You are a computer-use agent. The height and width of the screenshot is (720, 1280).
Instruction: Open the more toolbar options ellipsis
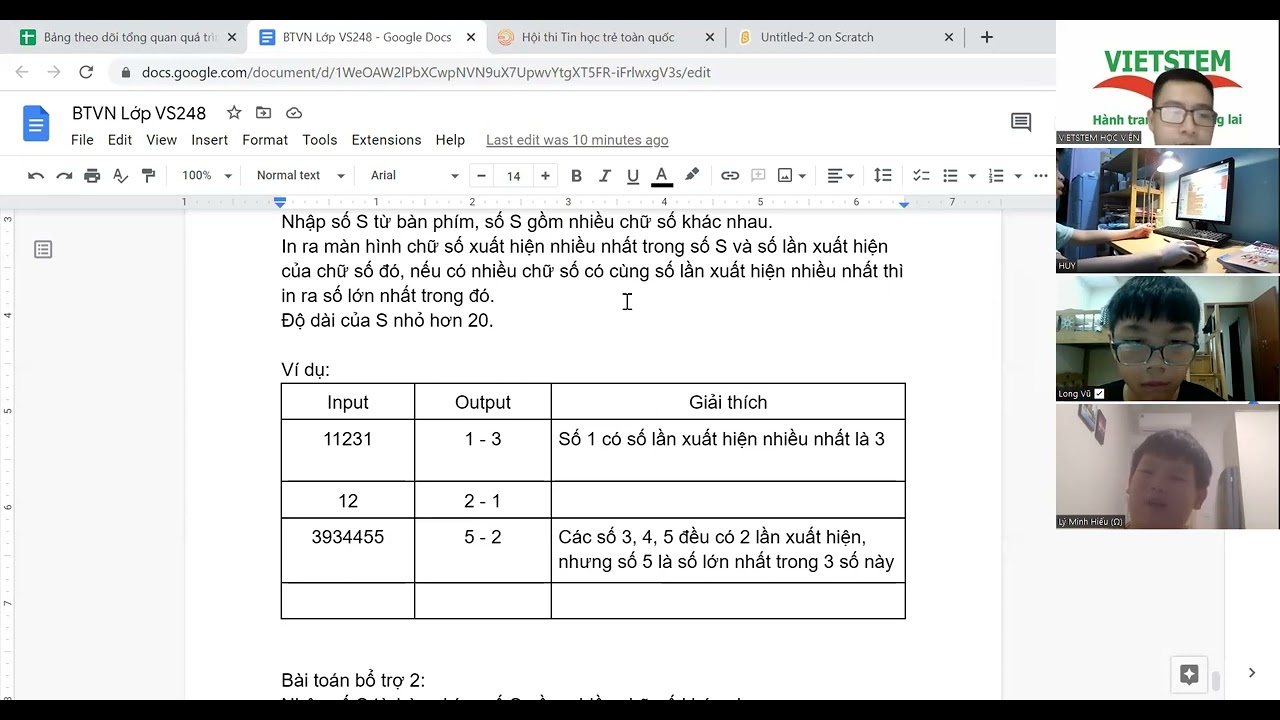coord(1041,176)
